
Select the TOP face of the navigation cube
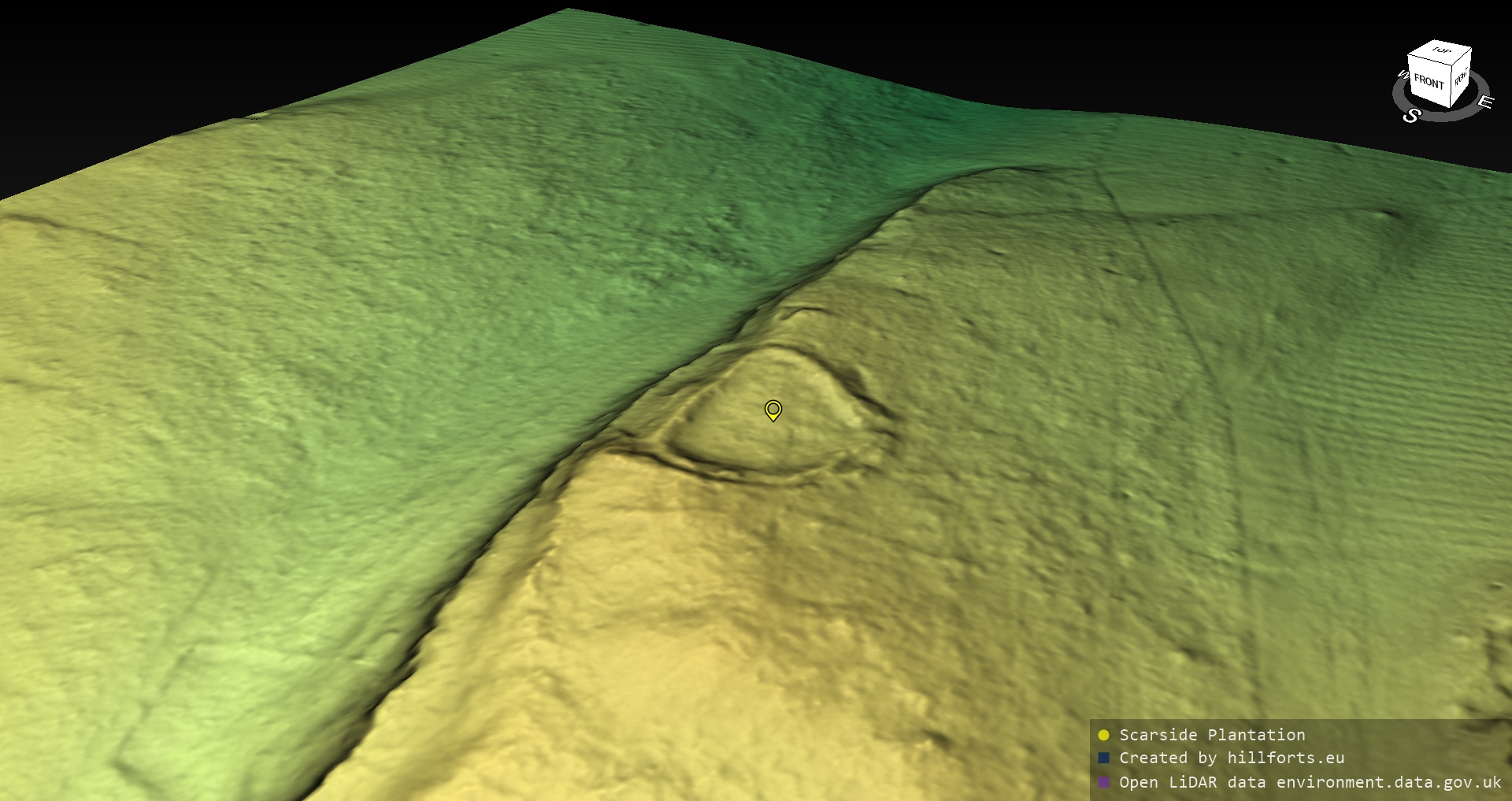point(1441,51)
